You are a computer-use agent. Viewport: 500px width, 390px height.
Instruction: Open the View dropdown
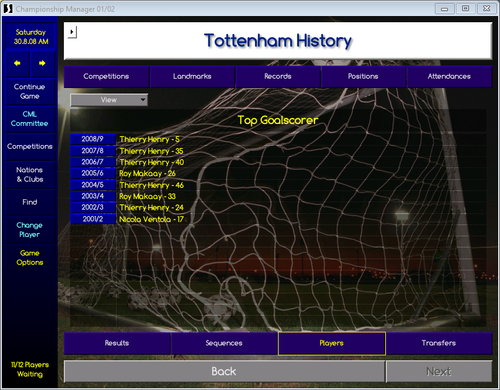[x=109, y=100]
